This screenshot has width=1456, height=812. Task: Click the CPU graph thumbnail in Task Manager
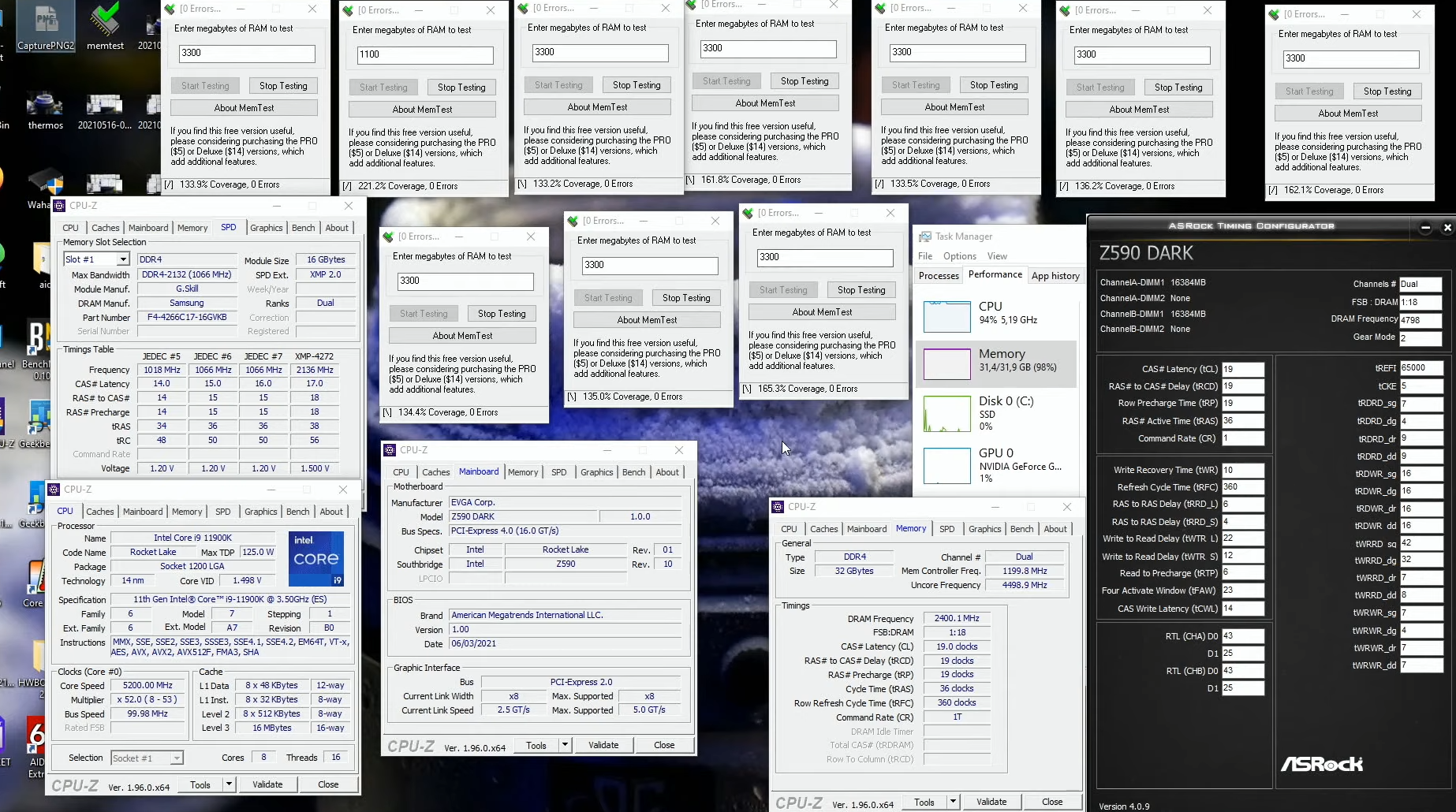[947, 315]
